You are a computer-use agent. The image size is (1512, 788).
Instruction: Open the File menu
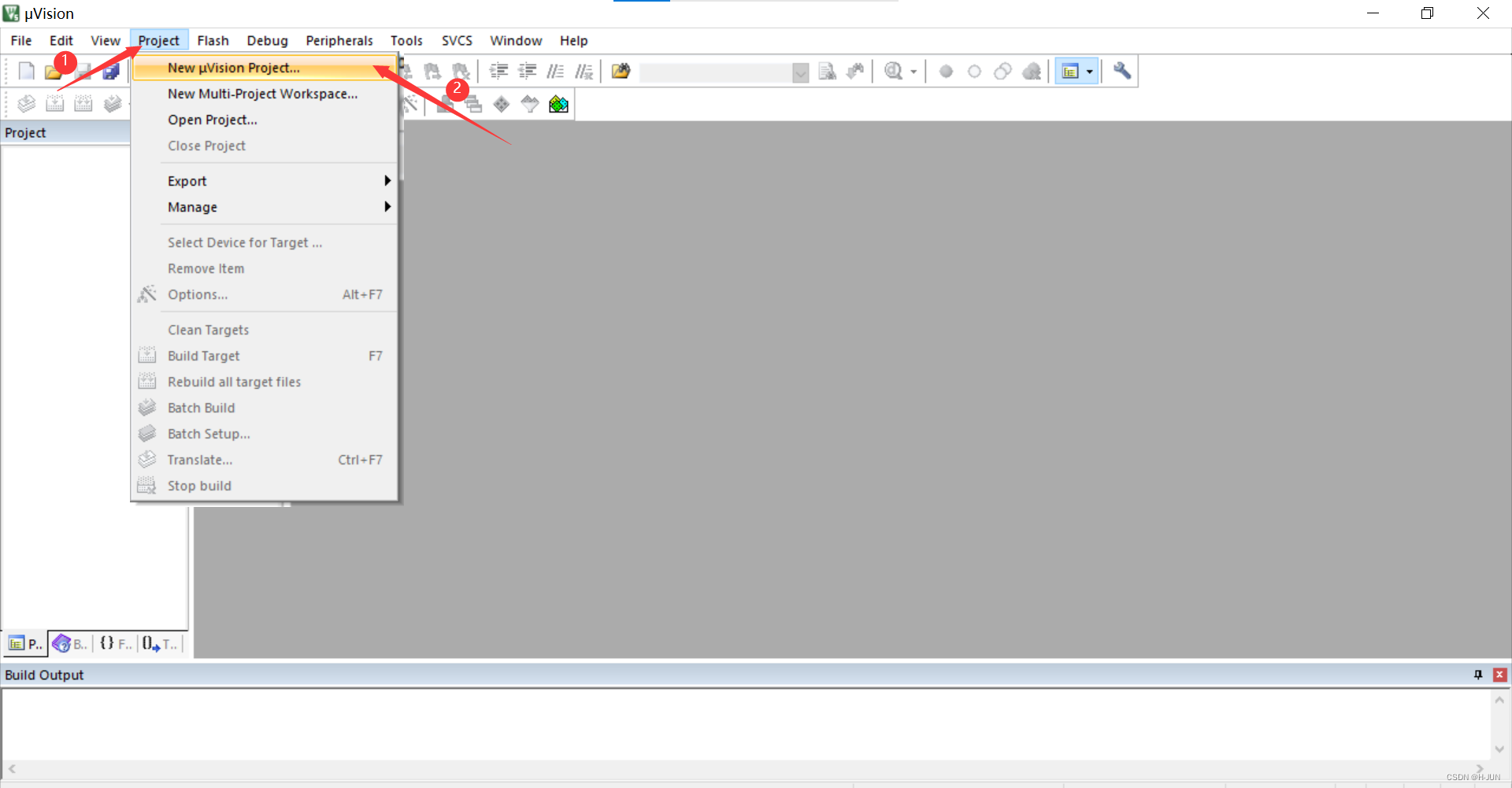click(21, 41)
